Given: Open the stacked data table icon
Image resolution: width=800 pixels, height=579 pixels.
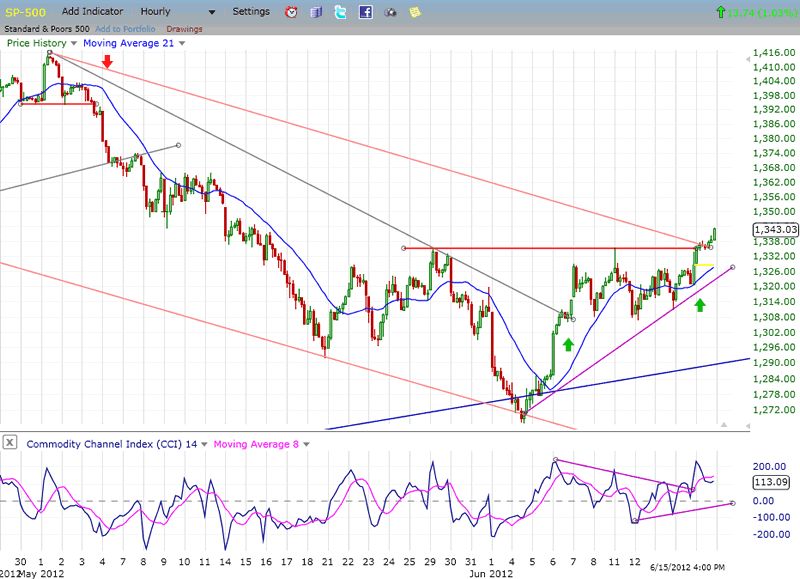Looking at the screenshot, I should (316, 12).
